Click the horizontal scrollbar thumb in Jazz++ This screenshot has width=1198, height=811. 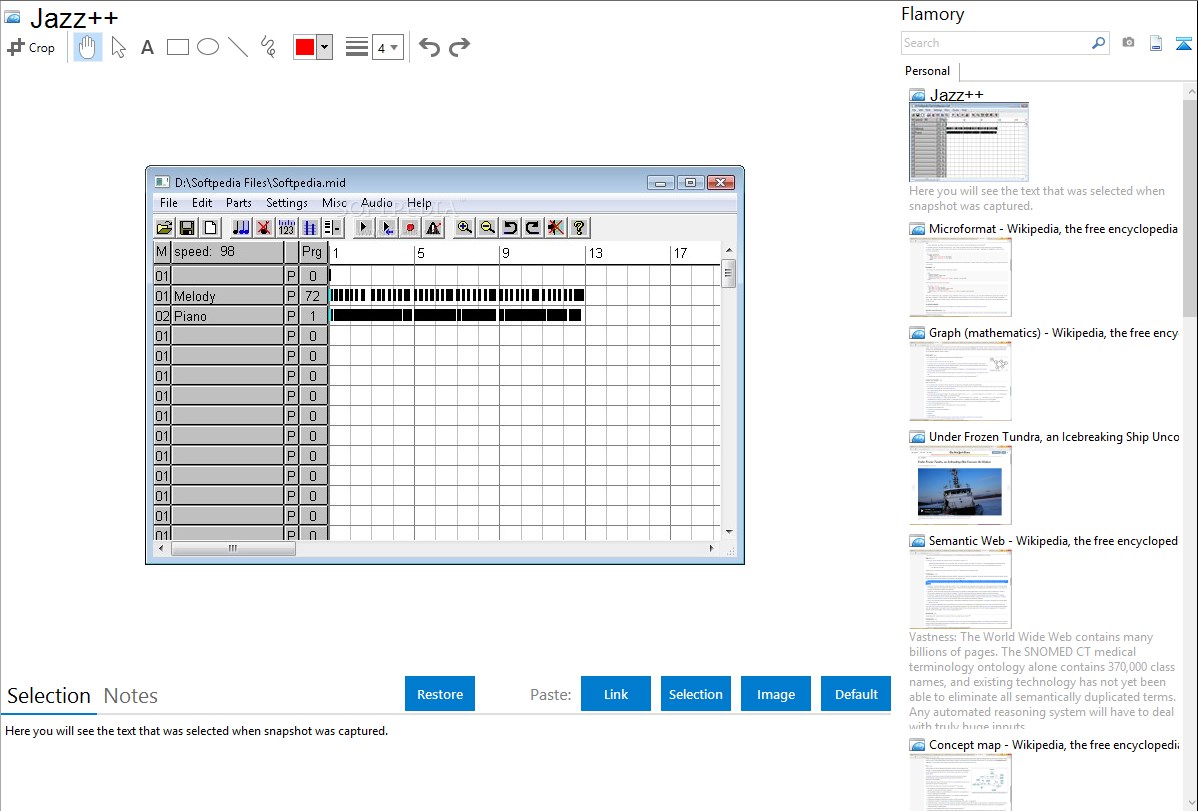(233, 548)
